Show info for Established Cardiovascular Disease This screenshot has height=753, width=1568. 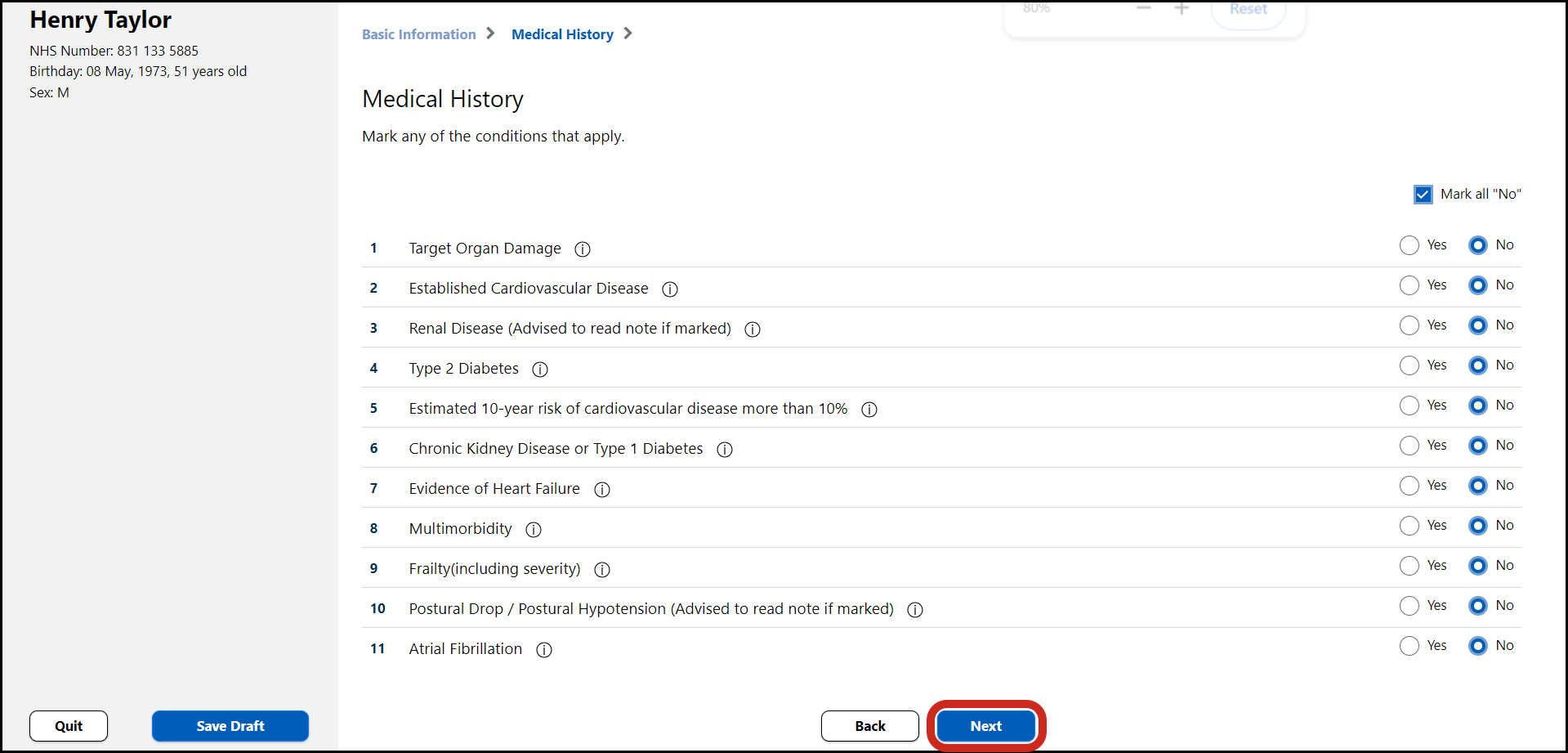[x=669, y=289]
